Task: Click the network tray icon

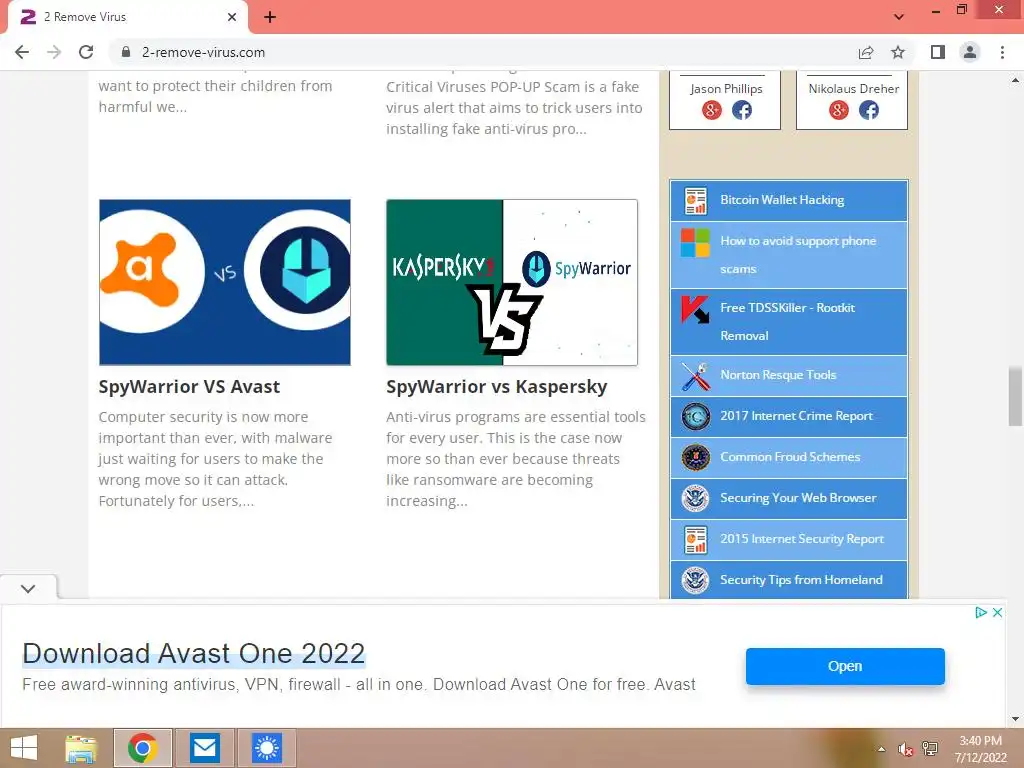Action: (x=930, y=749)
